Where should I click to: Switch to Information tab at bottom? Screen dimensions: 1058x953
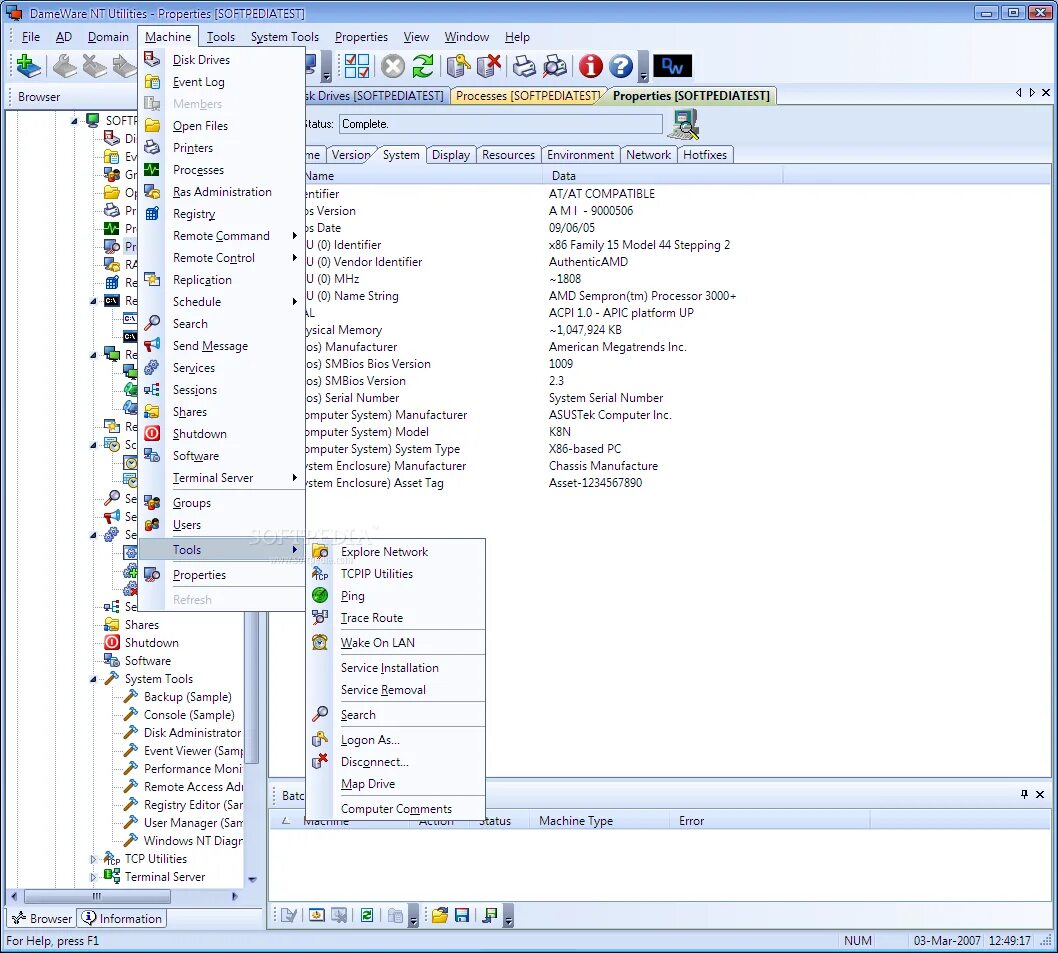[x=122, y=918]
